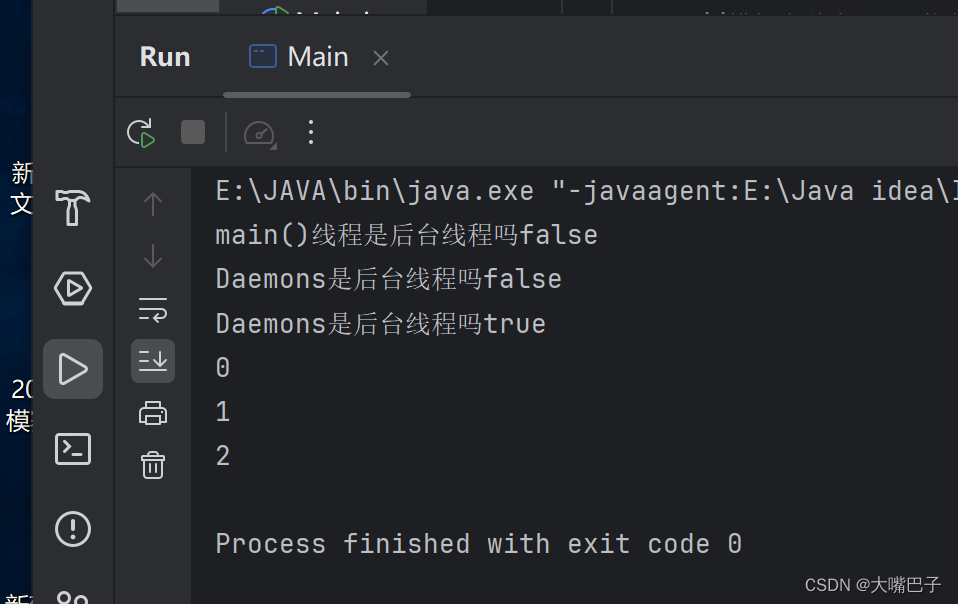Click the Process finished exit code text

[x=478, y=544]
